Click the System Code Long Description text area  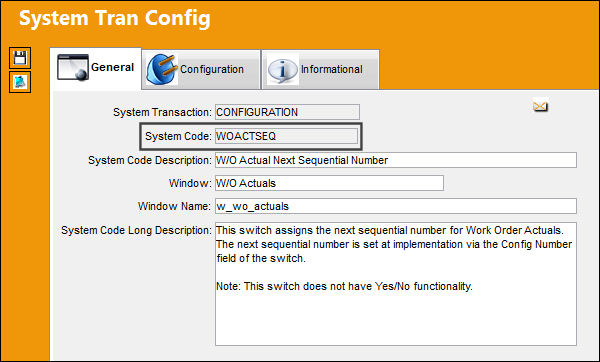[396, 284]
